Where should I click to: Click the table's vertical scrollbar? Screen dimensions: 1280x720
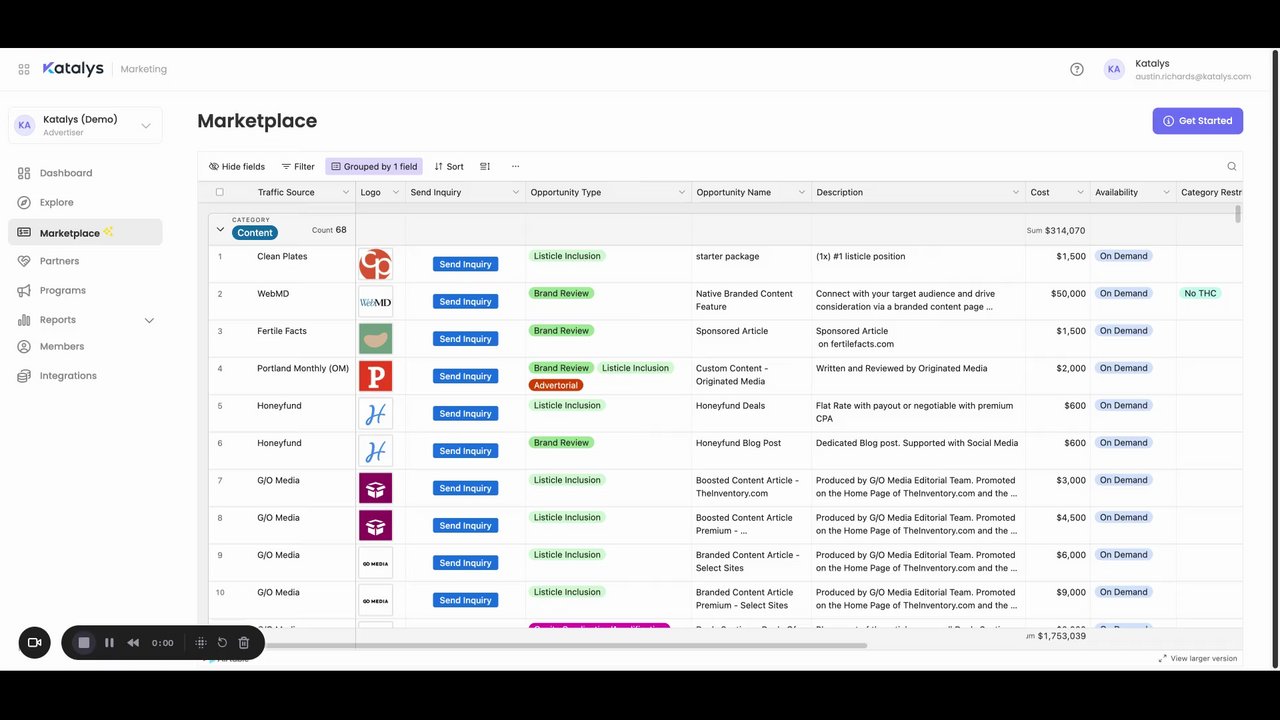(x=1238, y=214)
